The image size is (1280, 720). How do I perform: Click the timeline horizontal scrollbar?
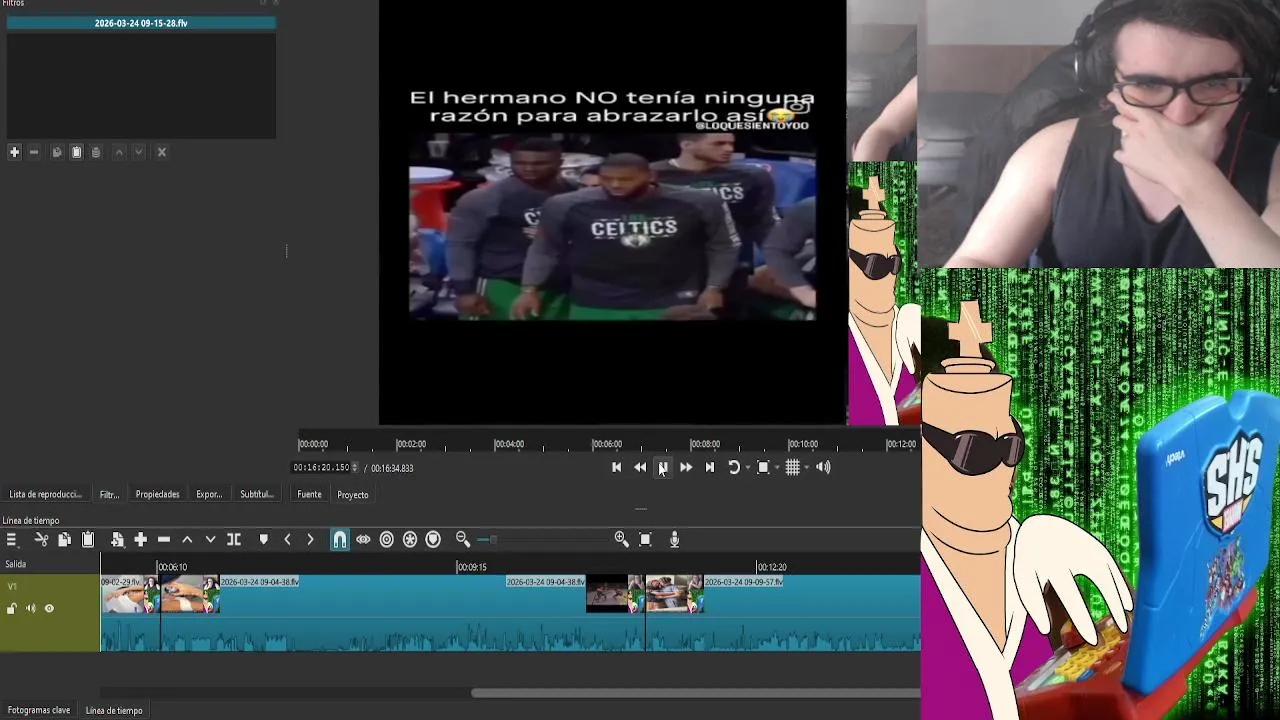[695, 693]
